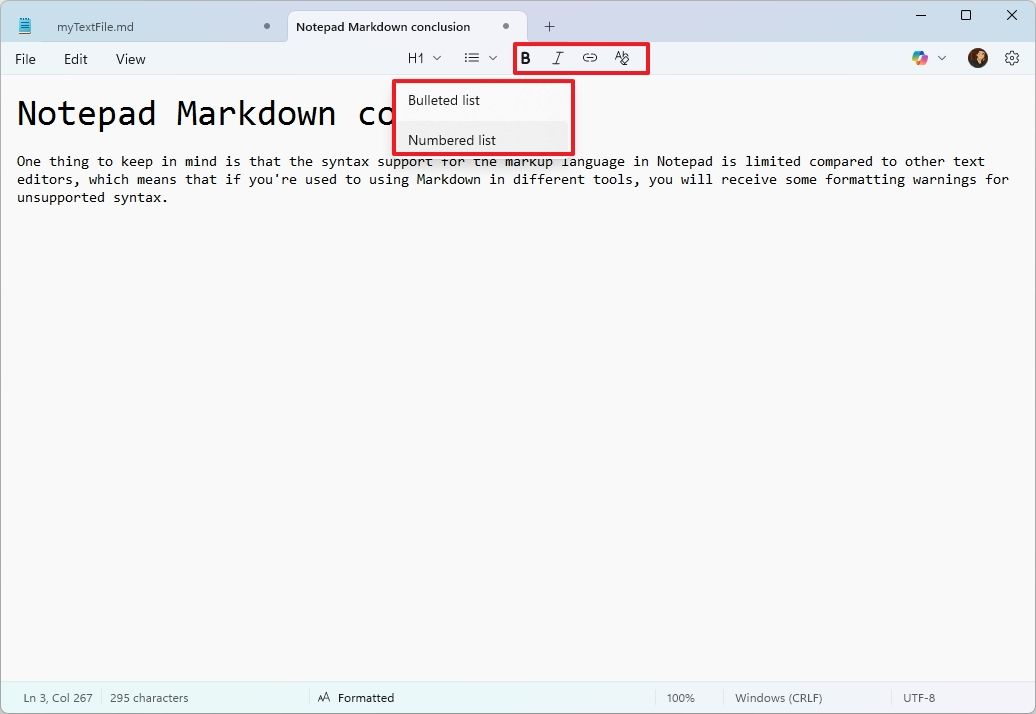Open Copilot from the toolbar

[x=918, y=58]
